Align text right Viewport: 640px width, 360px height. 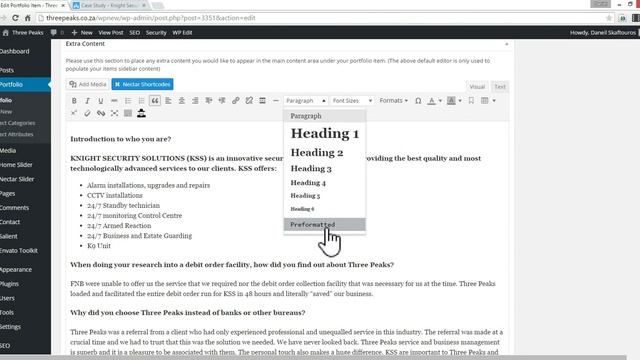tap(195, 101)
